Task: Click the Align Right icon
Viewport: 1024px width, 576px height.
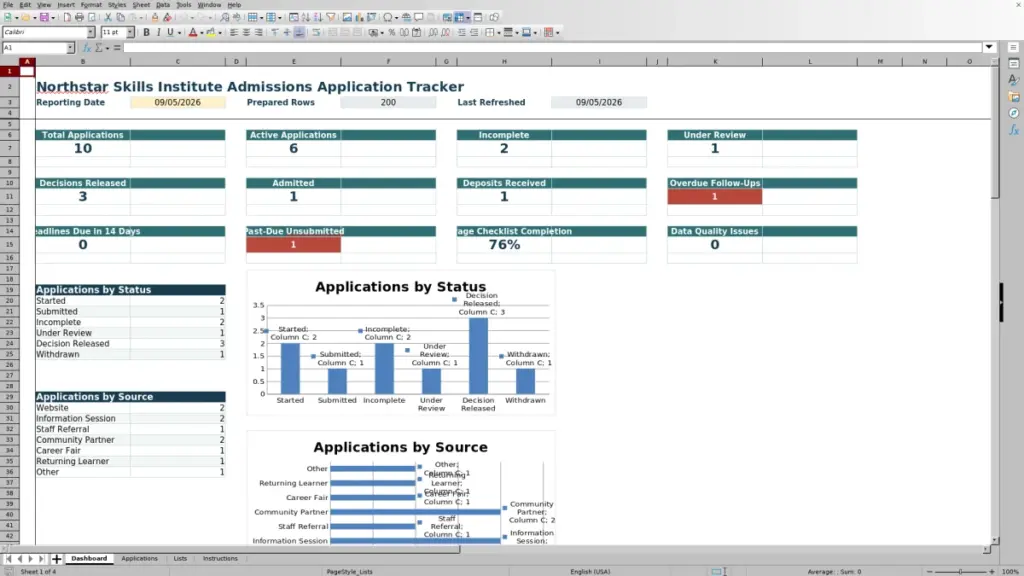Action: point(259,32)
